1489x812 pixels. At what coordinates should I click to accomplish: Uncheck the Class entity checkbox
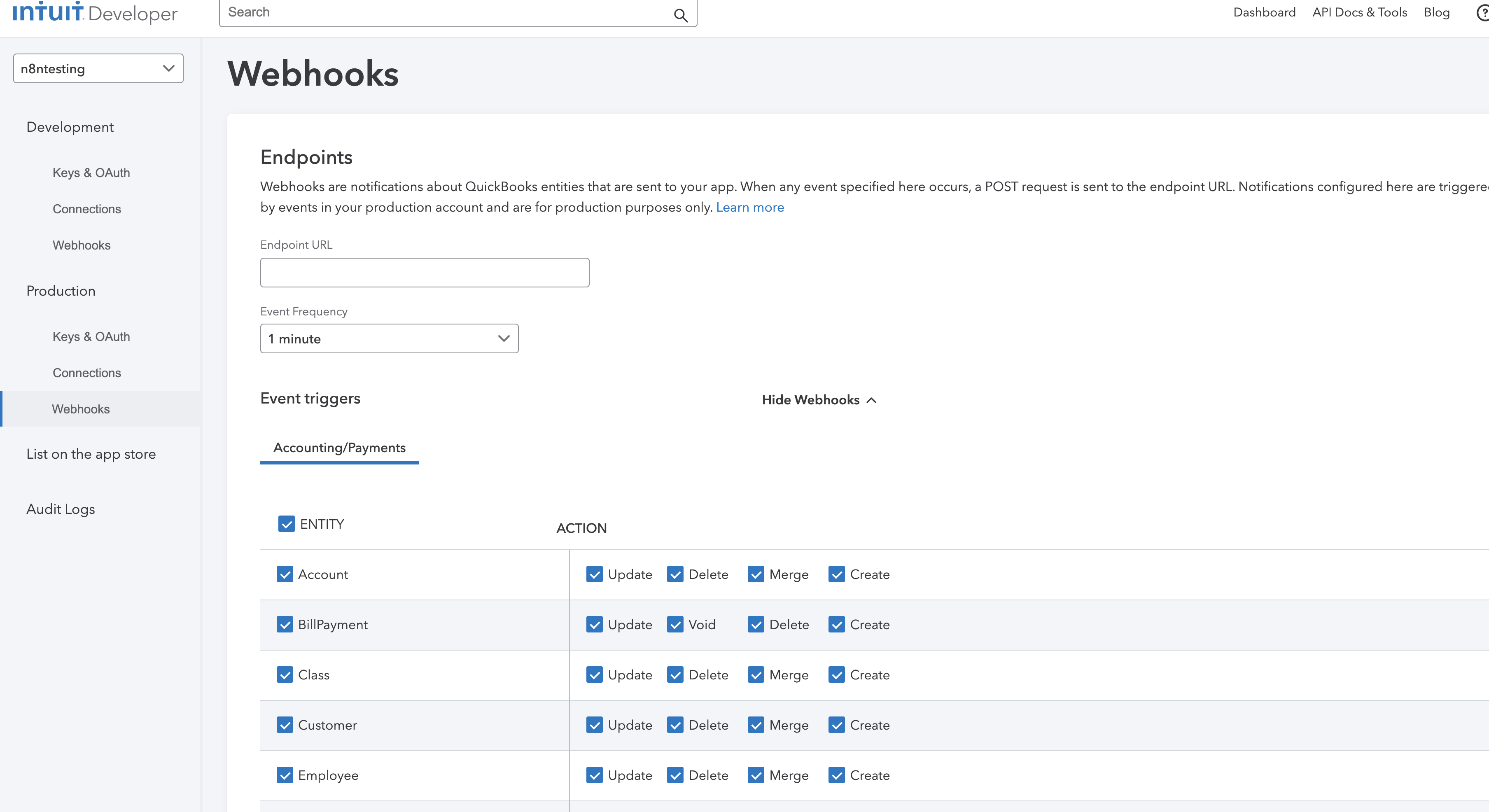click(285, 674)
